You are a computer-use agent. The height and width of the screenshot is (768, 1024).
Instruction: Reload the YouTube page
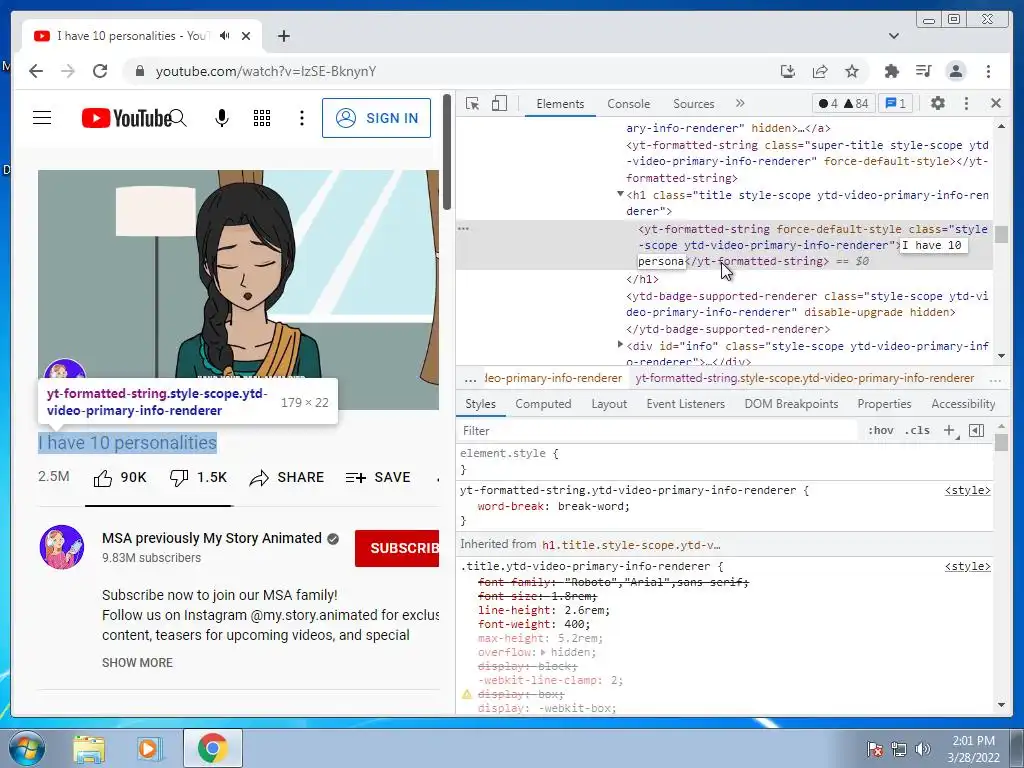(x=100, y=71)
